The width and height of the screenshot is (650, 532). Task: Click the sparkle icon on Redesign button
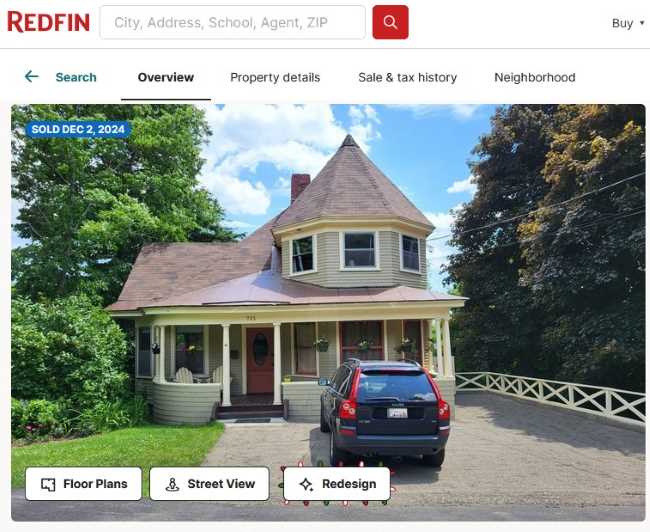(306, 484)
